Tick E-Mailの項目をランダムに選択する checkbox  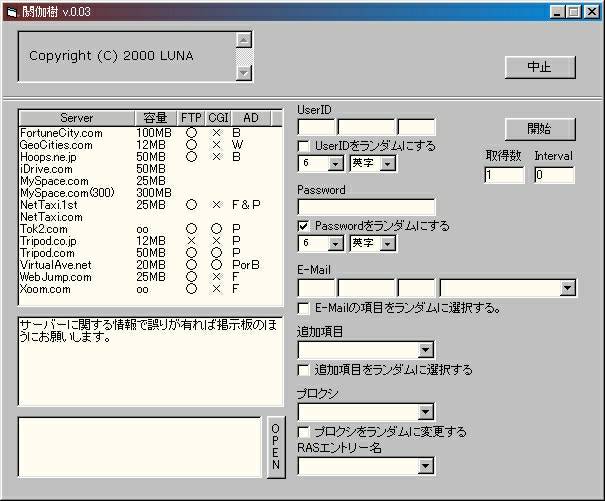pos(304,308)
